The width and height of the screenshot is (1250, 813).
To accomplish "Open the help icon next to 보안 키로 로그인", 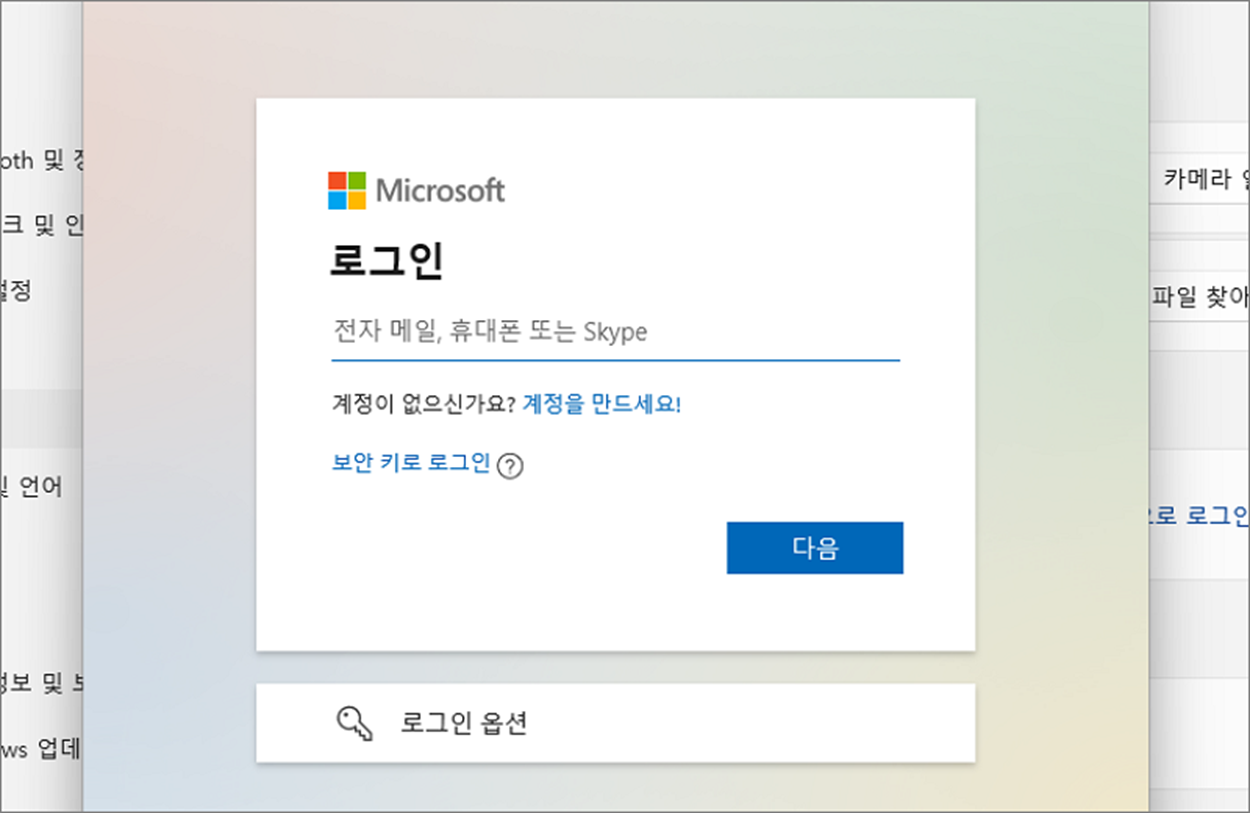I will (510, 466).
